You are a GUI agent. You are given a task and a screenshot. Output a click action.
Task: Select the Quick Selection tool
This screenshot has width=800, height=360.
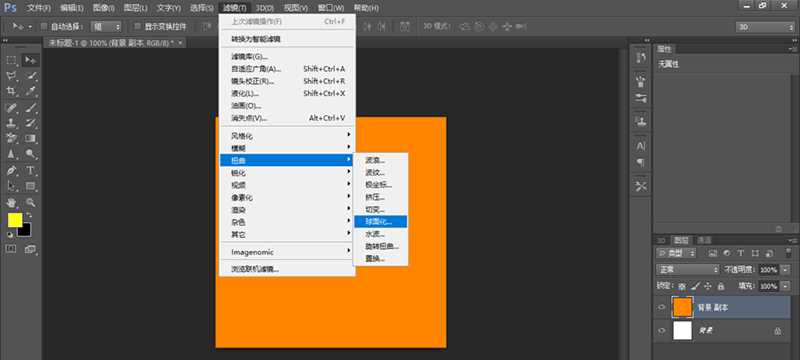[x=31, y=75]
